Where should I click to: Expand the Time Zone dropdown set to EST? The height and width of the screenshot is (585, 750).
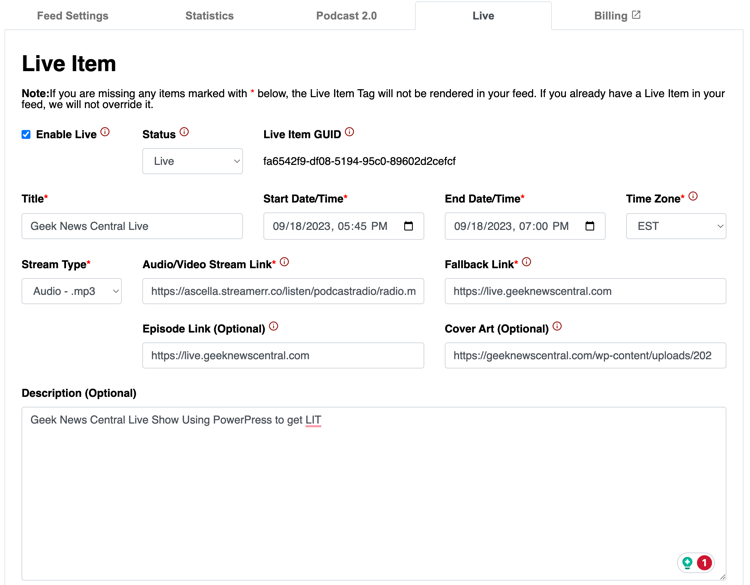[676, 226]
